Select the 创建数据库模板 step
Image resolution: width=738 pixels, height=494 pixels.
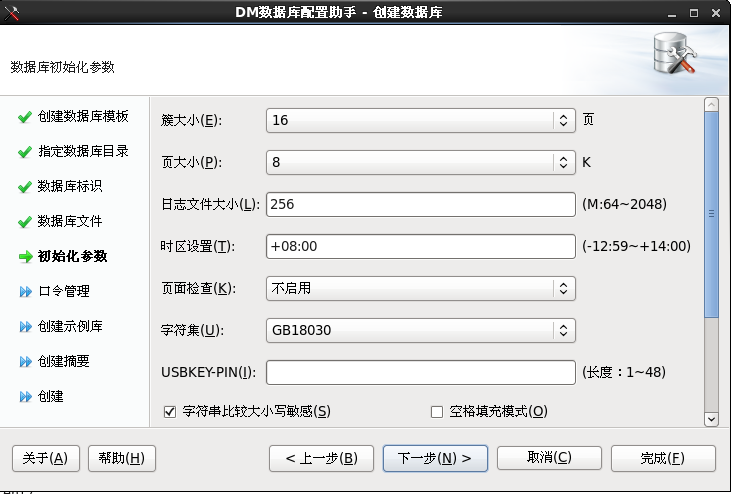pos(83,116)
